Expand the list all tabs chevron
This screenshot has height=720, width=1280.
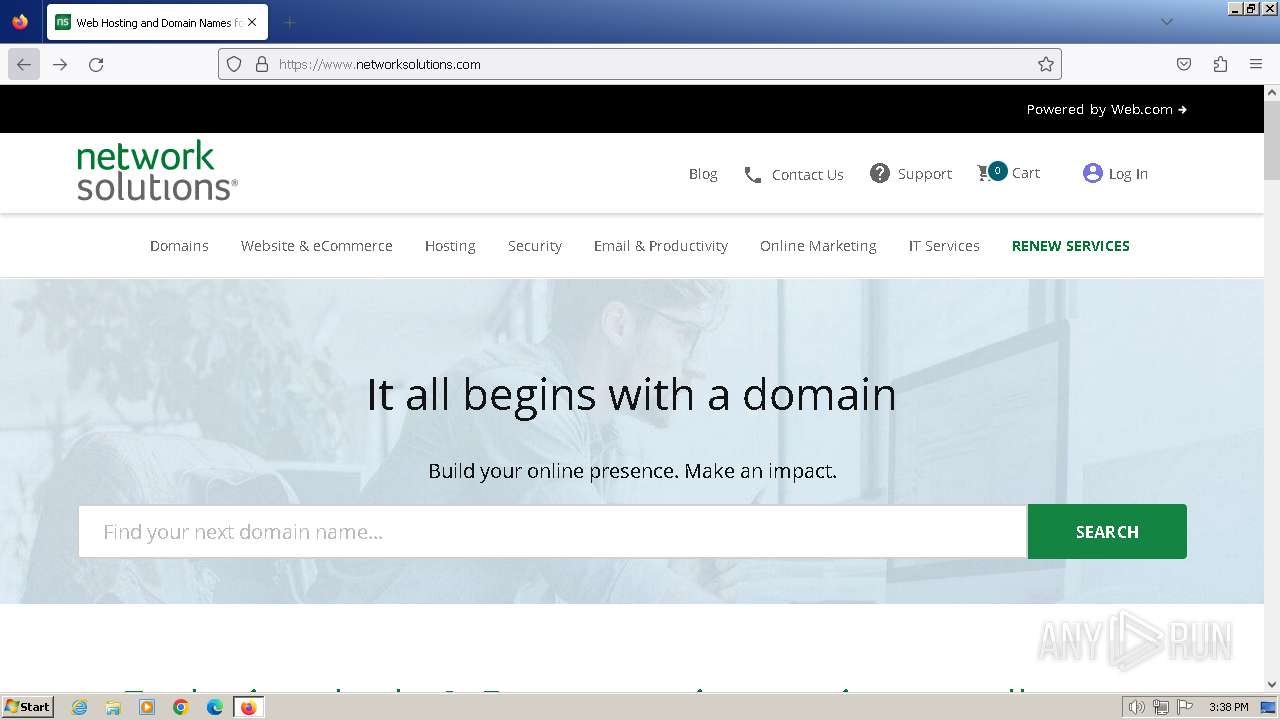(x=1166, y=22)
